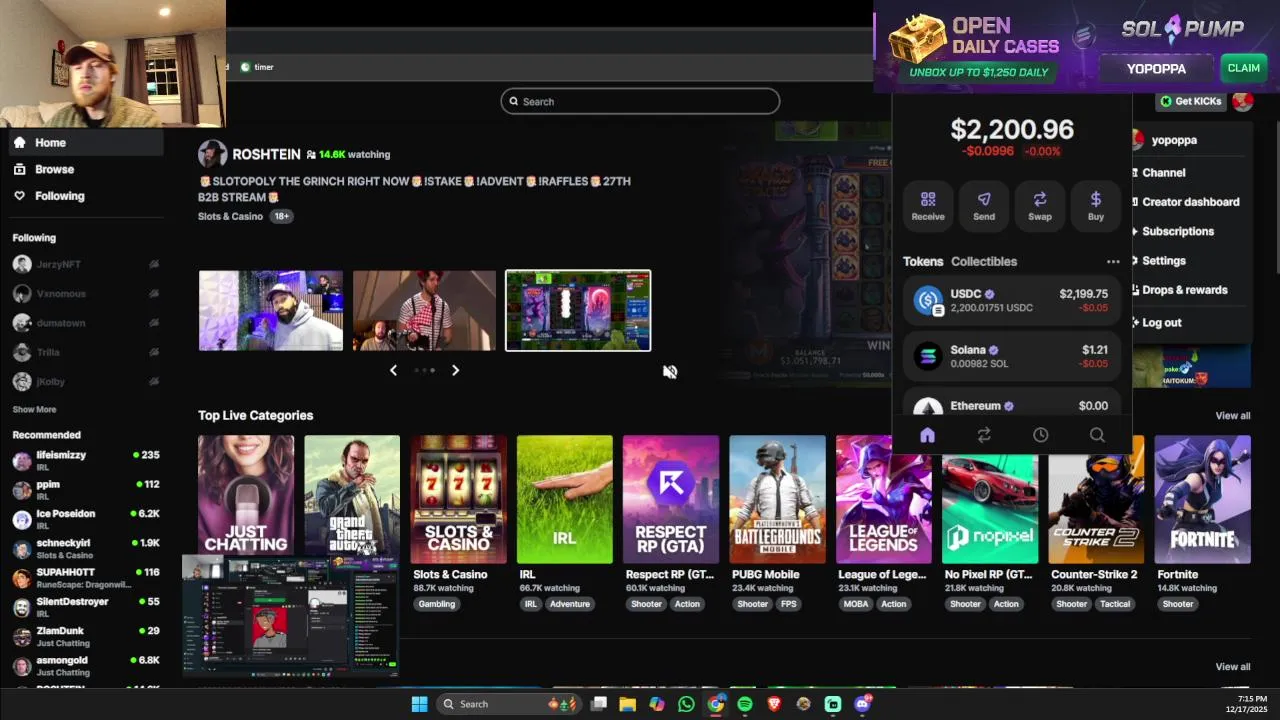Click the Get KICKs button
Viewport: 1280px width, 720px height.
tap(1190, 101)
